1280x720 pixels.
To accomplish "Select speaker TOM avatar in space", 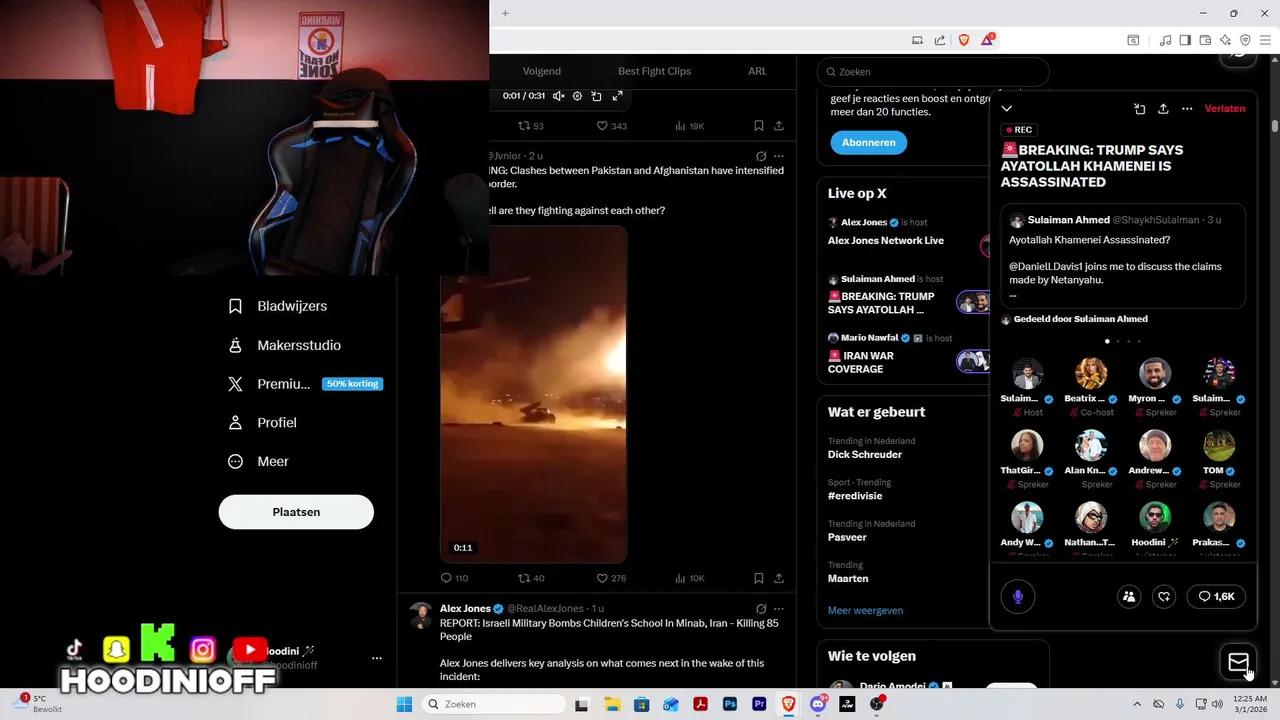I will (x=1219, y=446).
